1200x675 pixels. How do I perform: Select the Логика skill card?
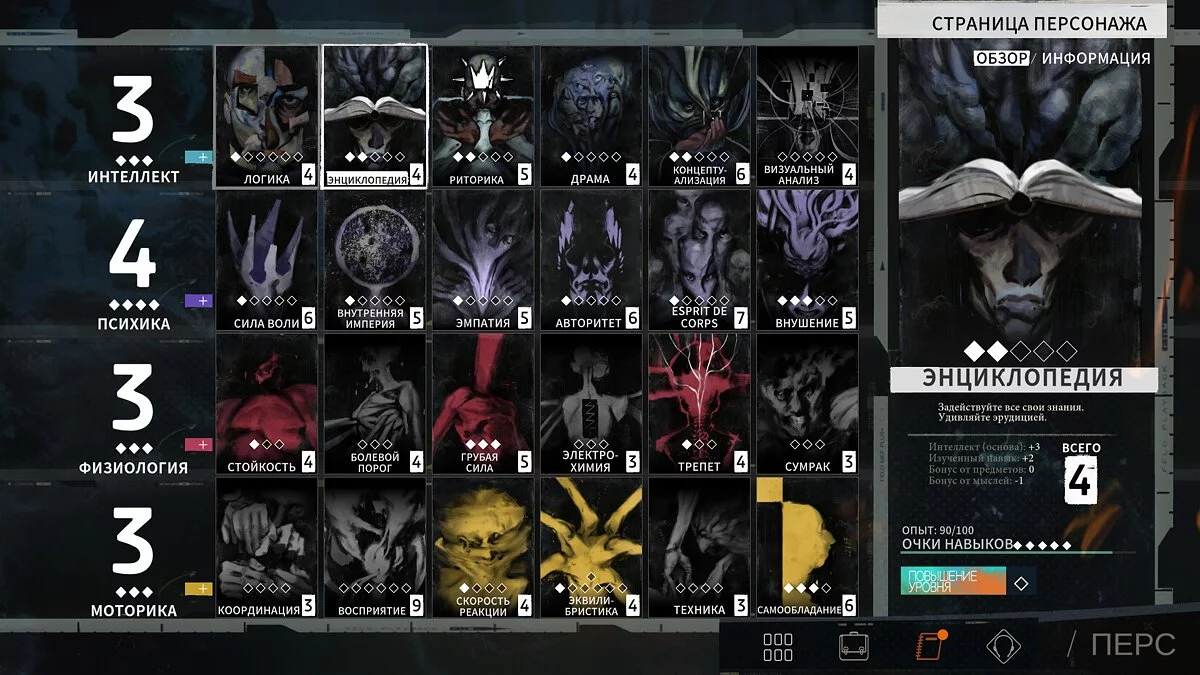tap(266, 116)
